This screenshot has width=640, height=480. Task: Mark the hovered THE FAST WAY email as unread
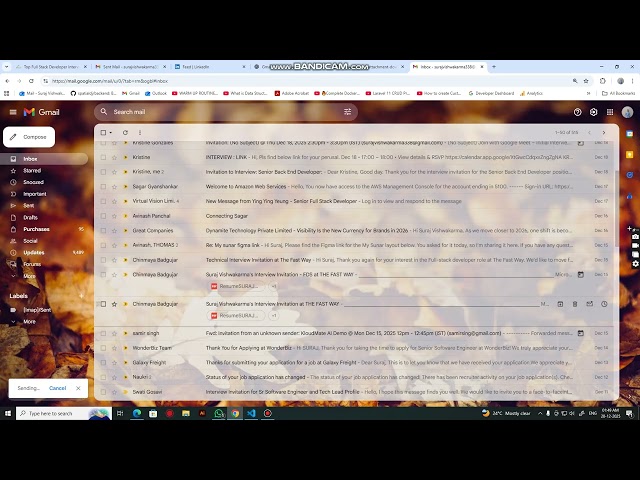[589, 304]
